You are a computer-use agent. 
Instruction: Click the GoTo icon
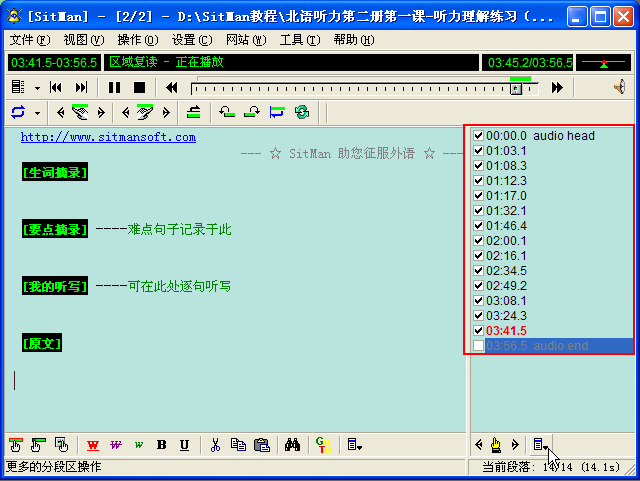(x=323, y=445)
